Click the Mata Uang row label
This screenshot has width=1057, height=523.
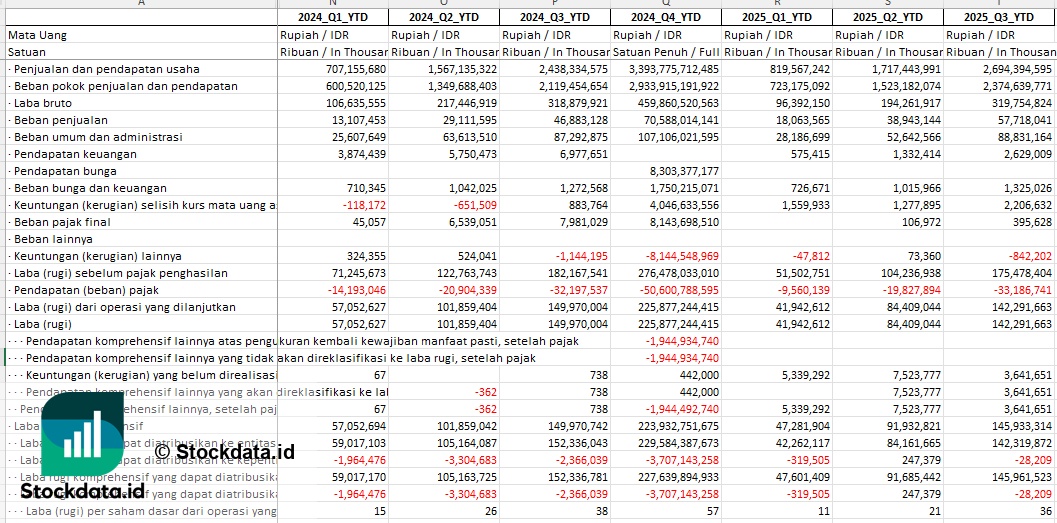(37, 35)
